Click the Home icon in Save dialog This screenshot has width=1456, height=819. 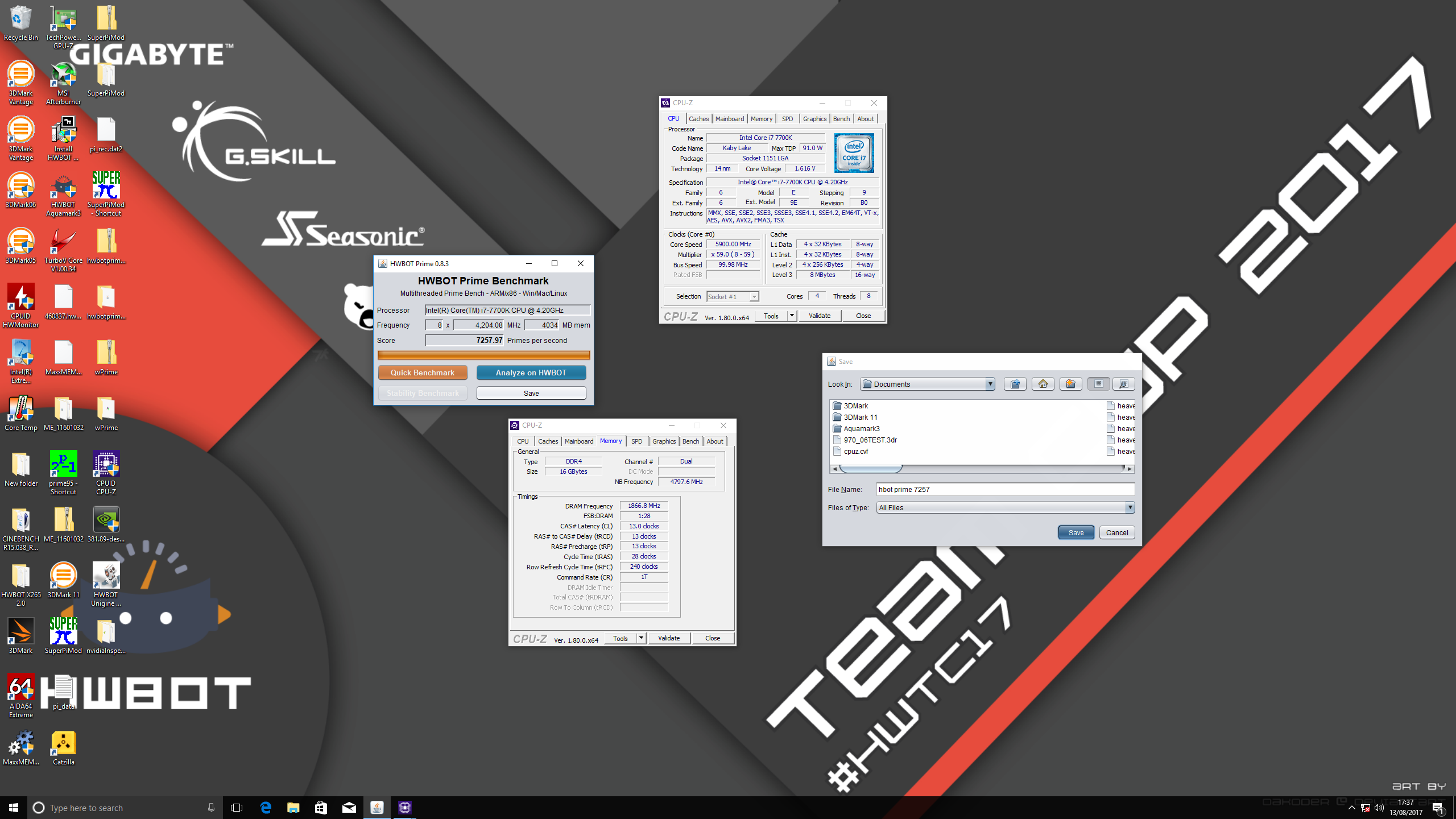coord(1043,384)
